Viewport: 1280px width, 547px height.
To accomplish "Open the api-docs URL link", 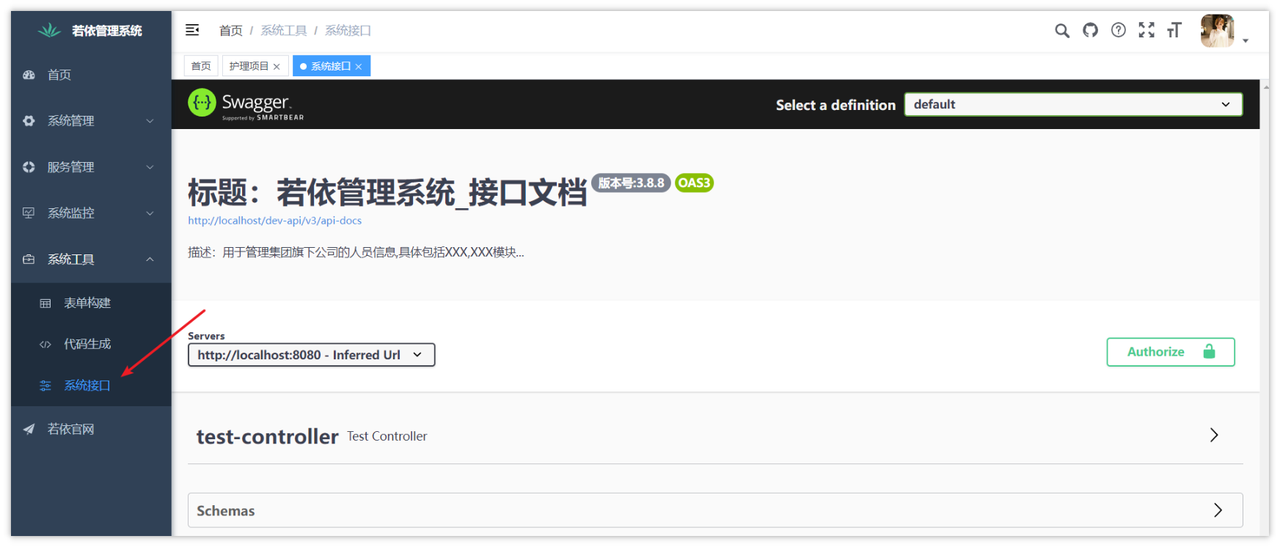I will point(275,220).
